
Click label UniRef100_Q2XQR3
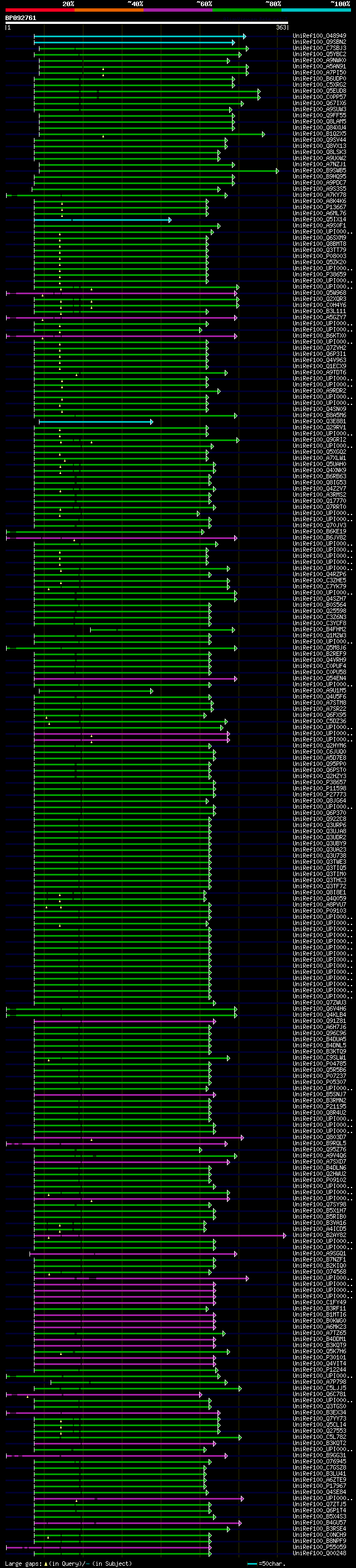319,299
